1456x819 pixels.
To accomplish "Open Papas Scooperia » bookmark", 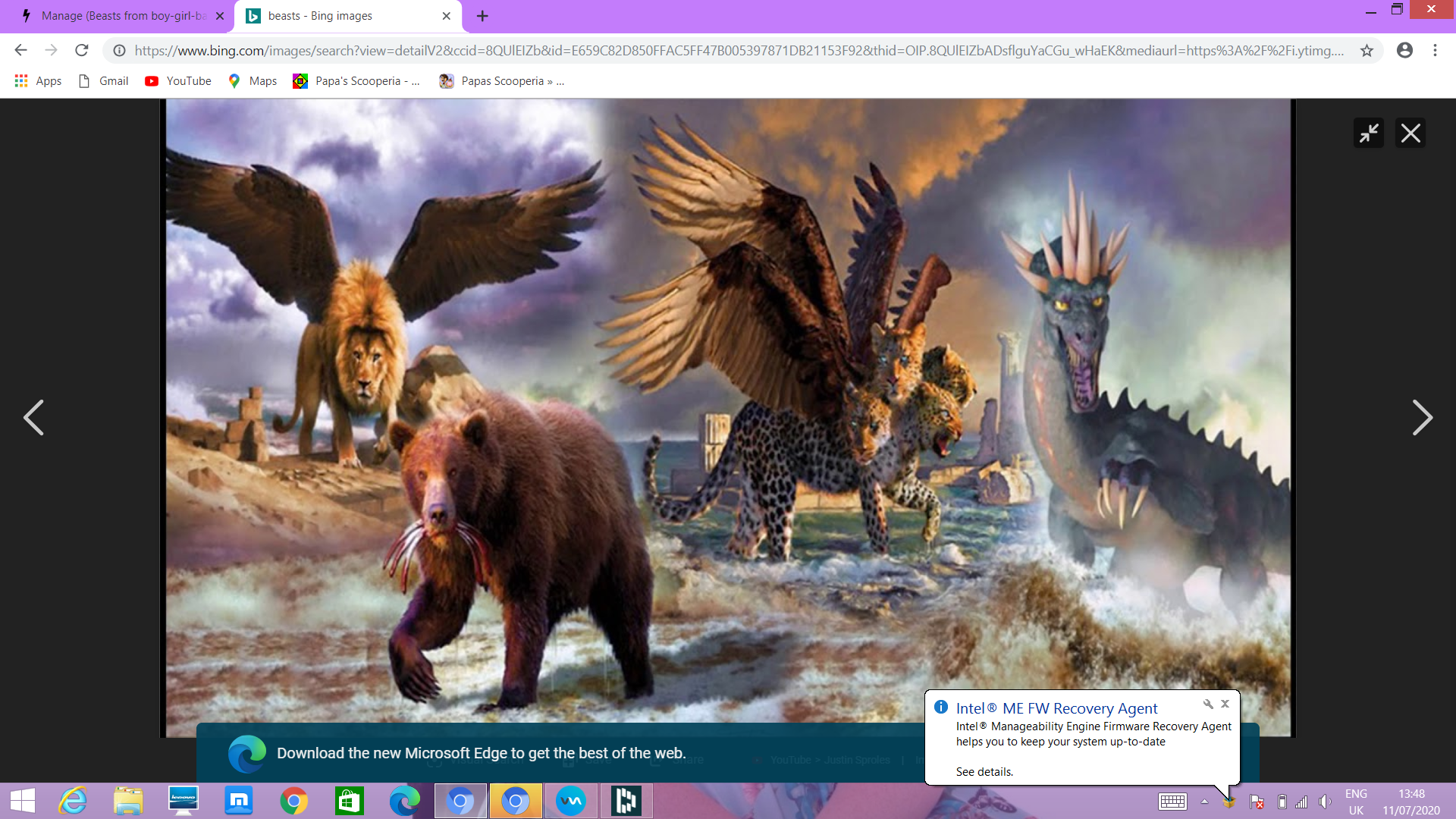I will 501,80.
